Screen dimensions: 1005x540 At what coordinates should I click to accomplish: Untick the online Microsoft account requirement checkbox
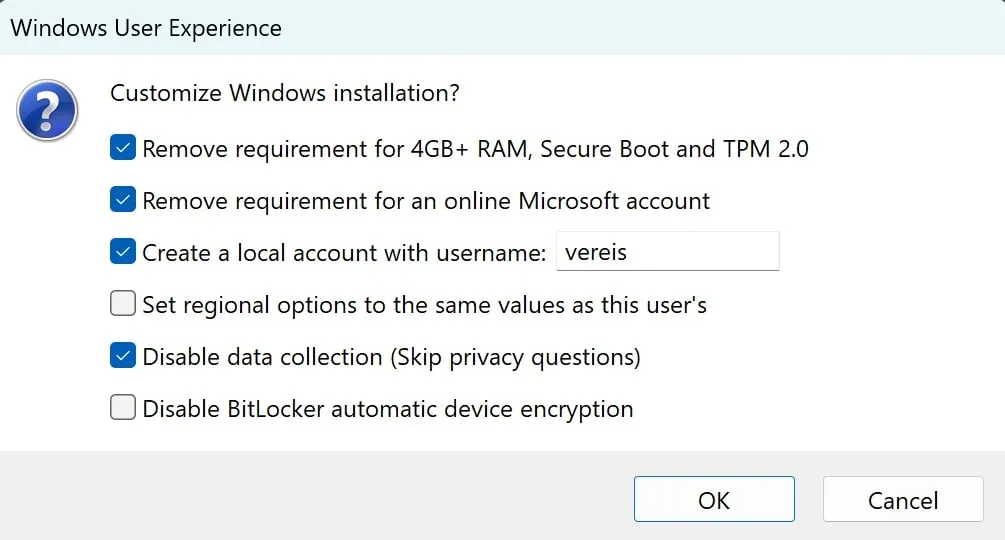(x=123, y=200)
